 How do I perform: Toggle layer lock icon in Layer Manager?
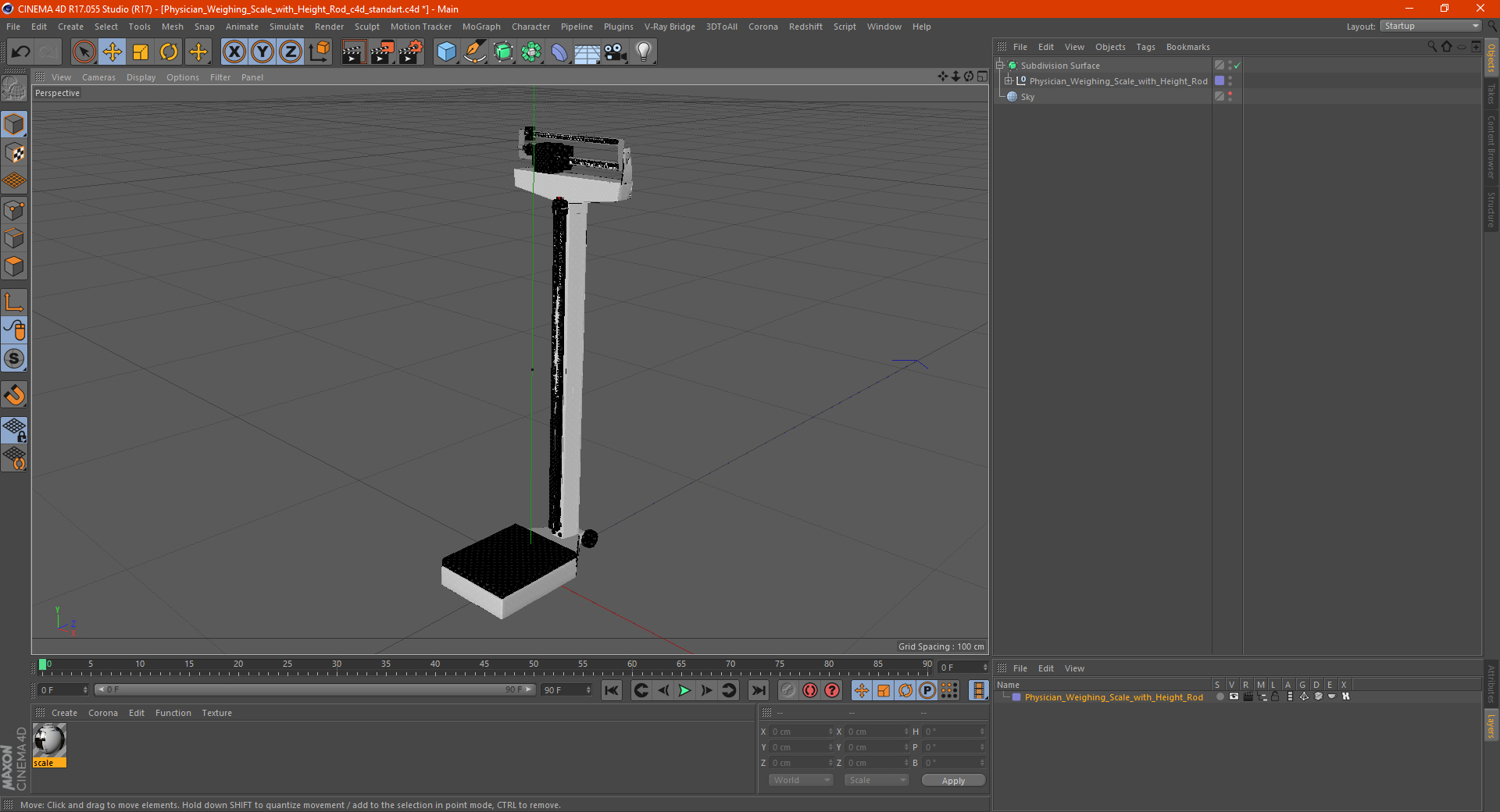(1275, 696)
